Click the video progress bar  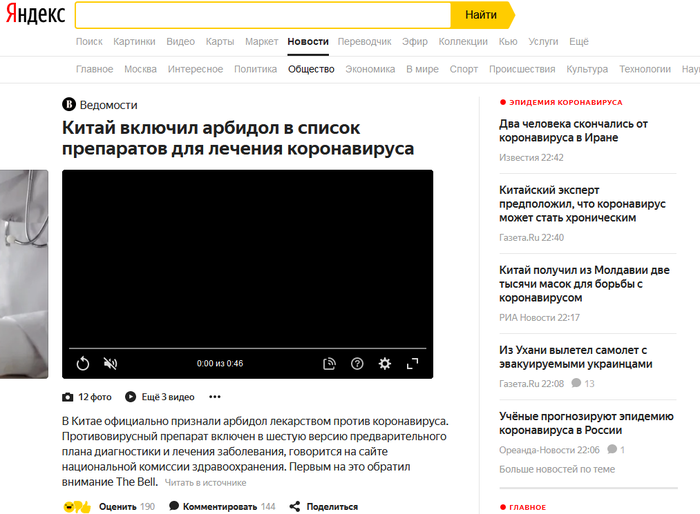pyautogui.click(x=247, y=349)
